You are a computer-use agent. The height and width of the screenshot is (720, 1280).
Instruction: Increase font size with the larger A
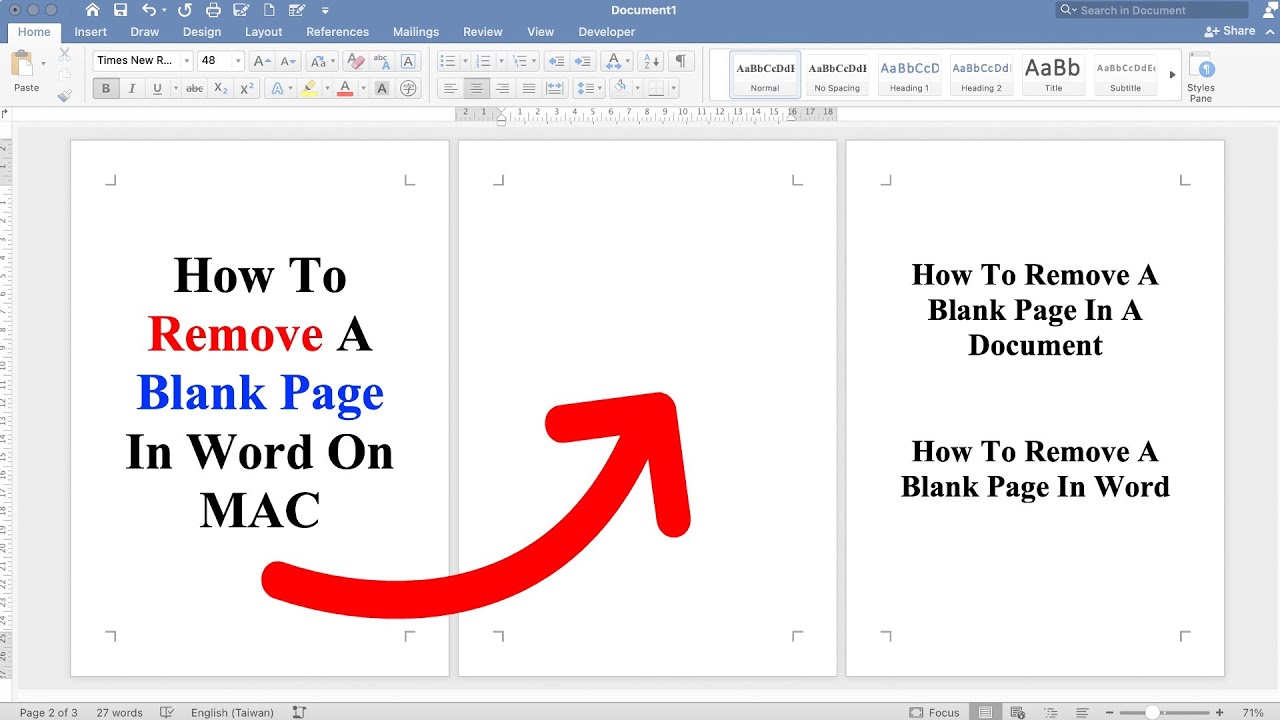pos(261,61)
